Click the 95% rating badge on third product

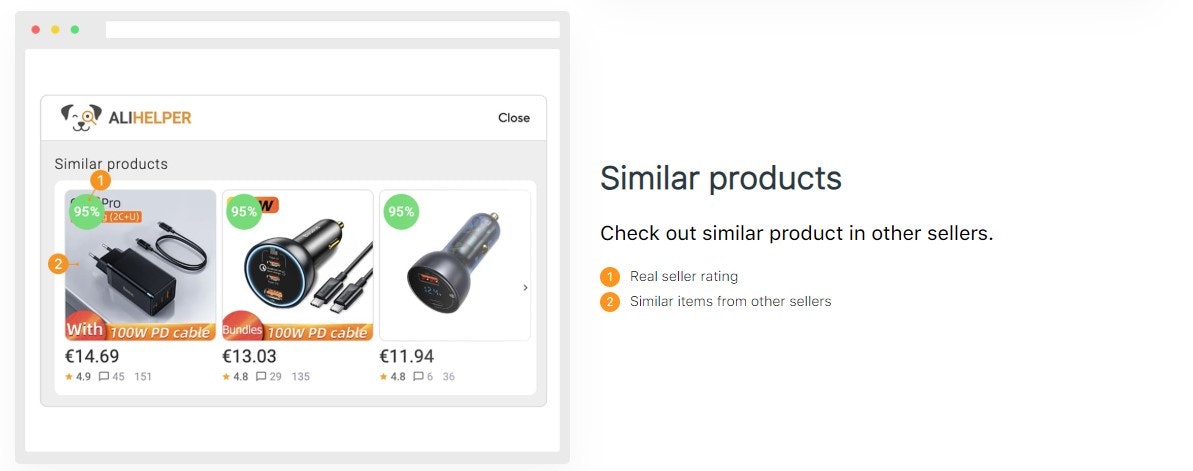[401, 211]
